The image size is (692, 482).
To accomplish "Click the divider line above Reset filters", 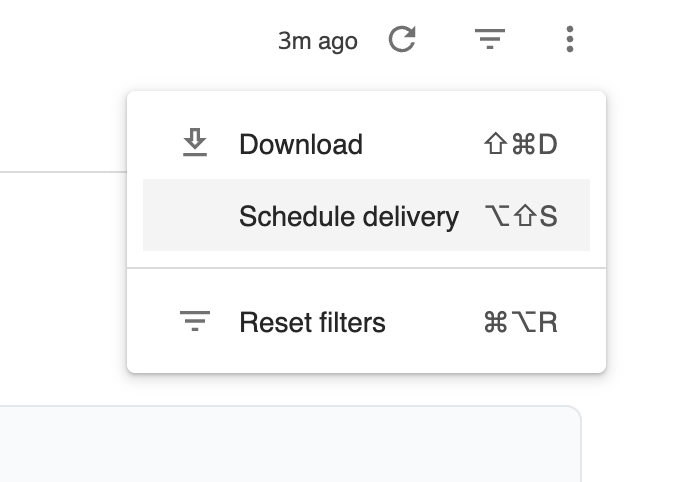I will 366,268.
